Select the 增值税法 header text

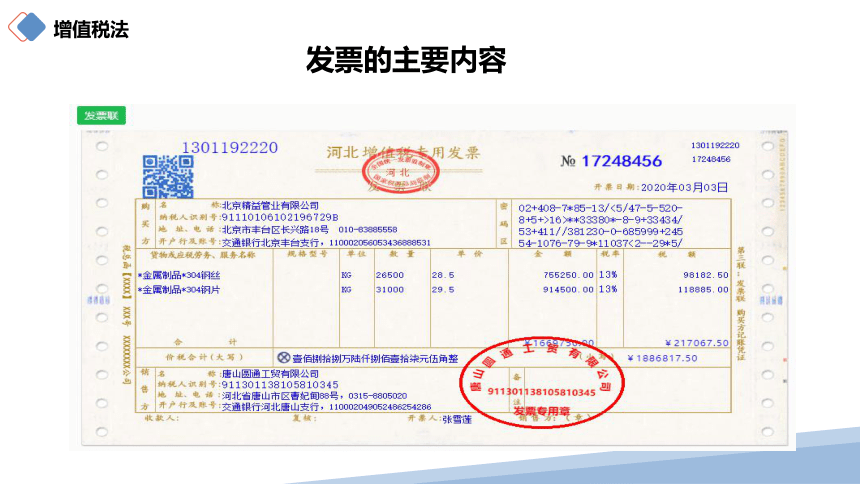click(91, 29)
